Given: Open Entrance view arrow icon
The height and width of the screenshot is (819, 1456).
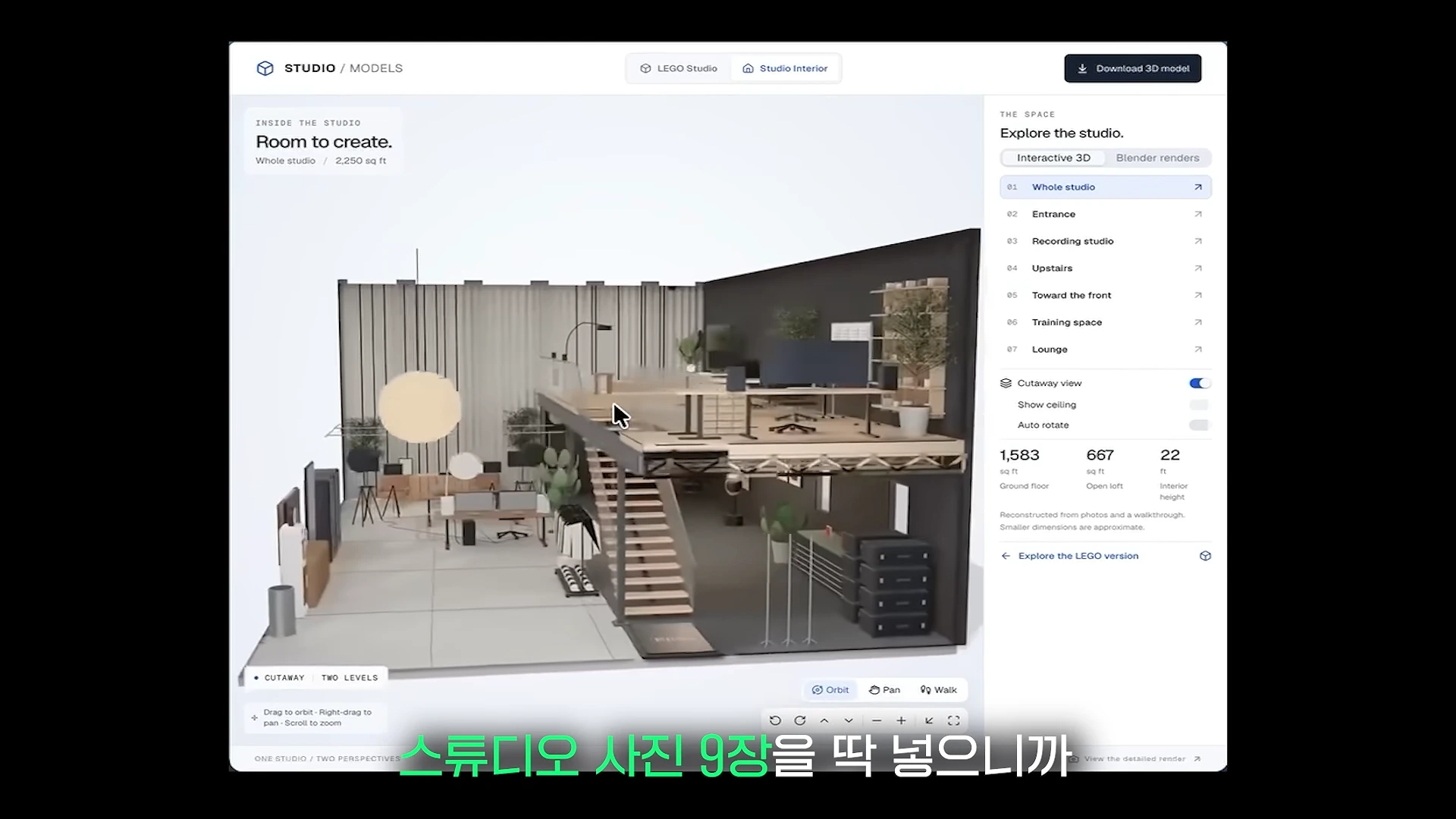Looking at the screenshot, I should pyautogui.click(x=1198, y=215).
